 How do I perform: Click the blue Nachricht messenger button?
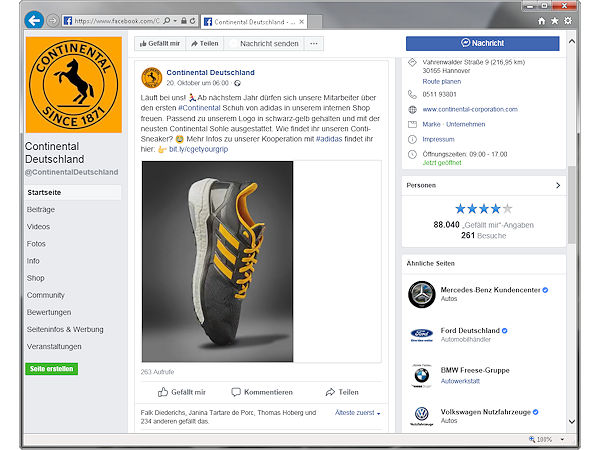[x=482, y=43]
